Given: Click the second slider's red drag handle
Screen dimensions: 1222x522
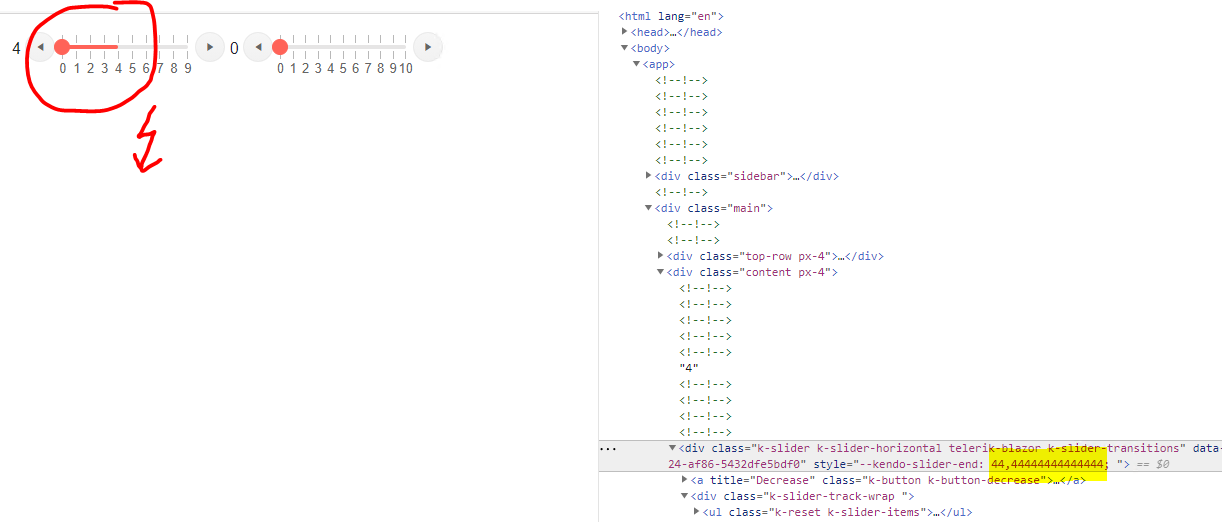Looking at the screenshot, I should (x=280, y=47).
